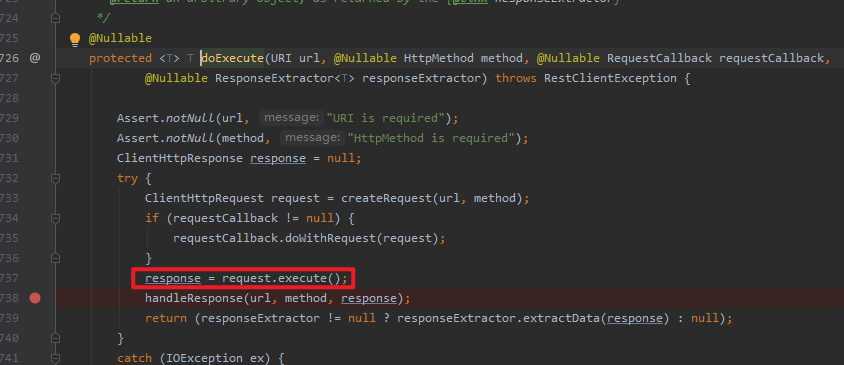The image size is (844, 365).
Task: Click the throws keyword
Action: [x=516, y=79]
